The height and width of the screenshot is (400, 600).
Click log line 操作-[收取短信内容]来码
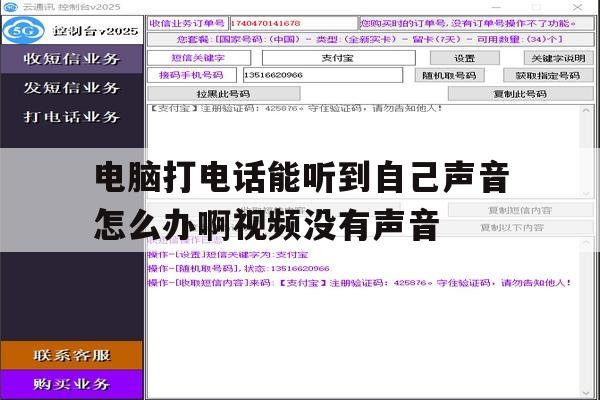[x=360, y=283]
